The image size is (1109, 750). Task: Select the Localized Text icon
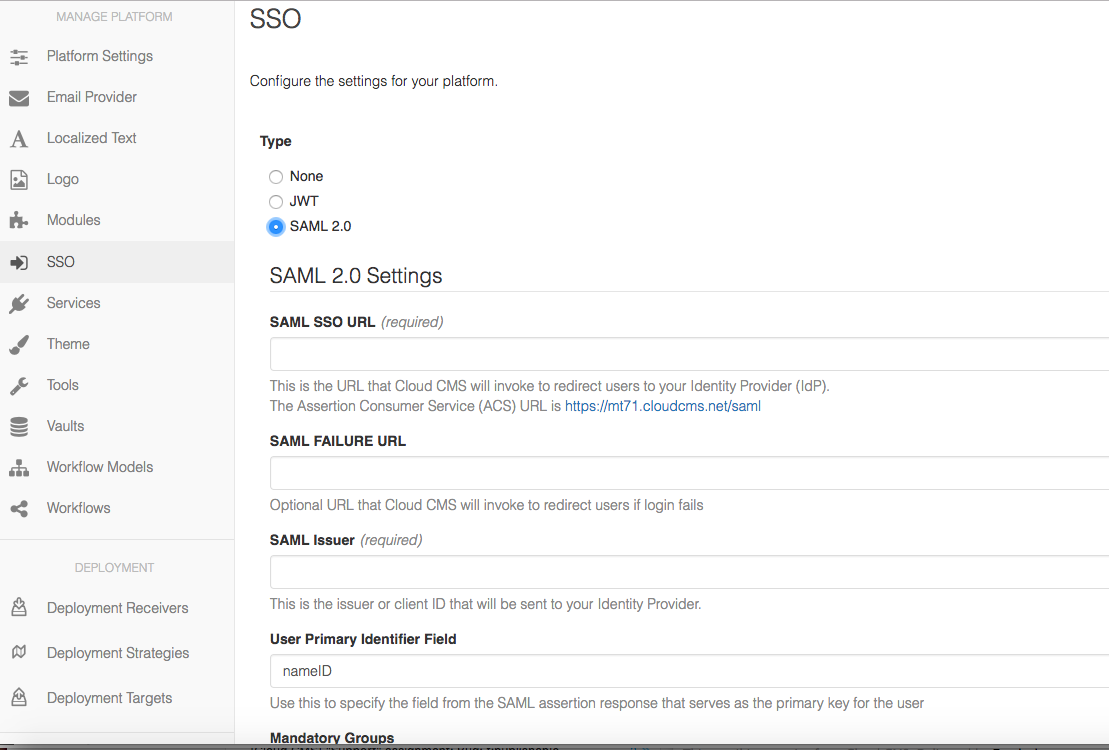[19, 138]
